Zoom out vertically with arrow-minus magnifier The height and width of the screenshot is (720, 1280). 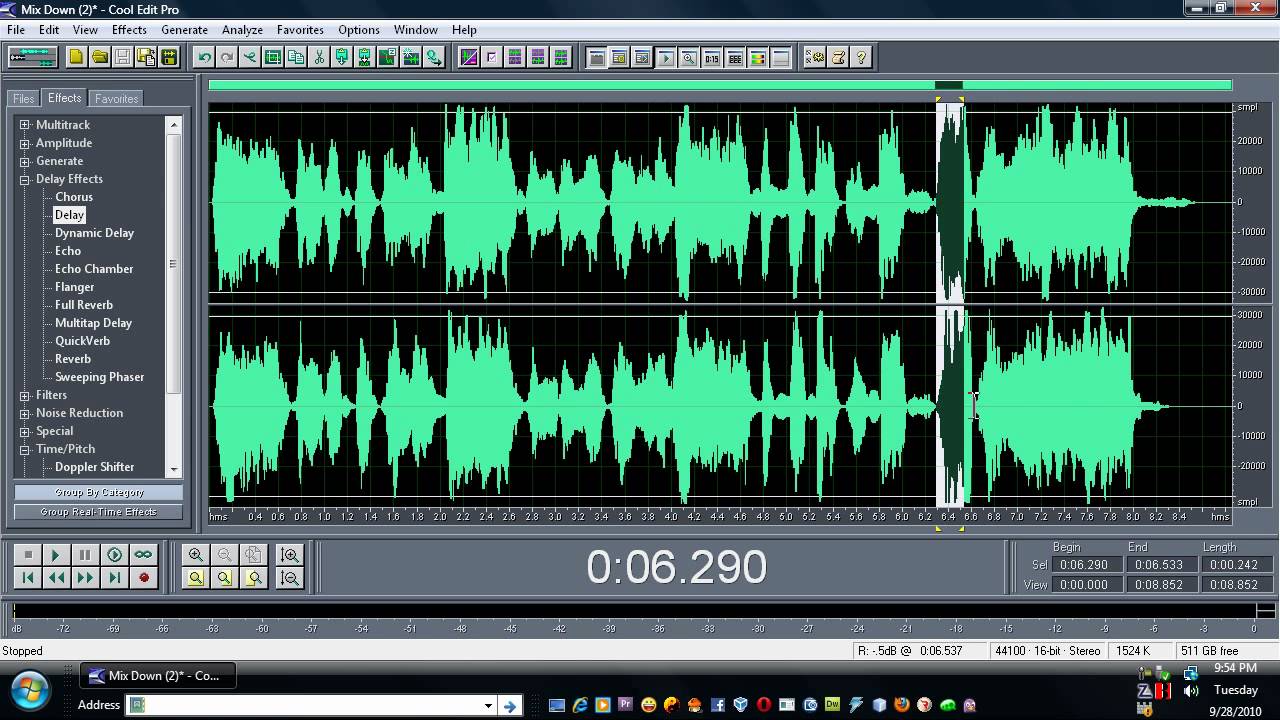[290, 577]
